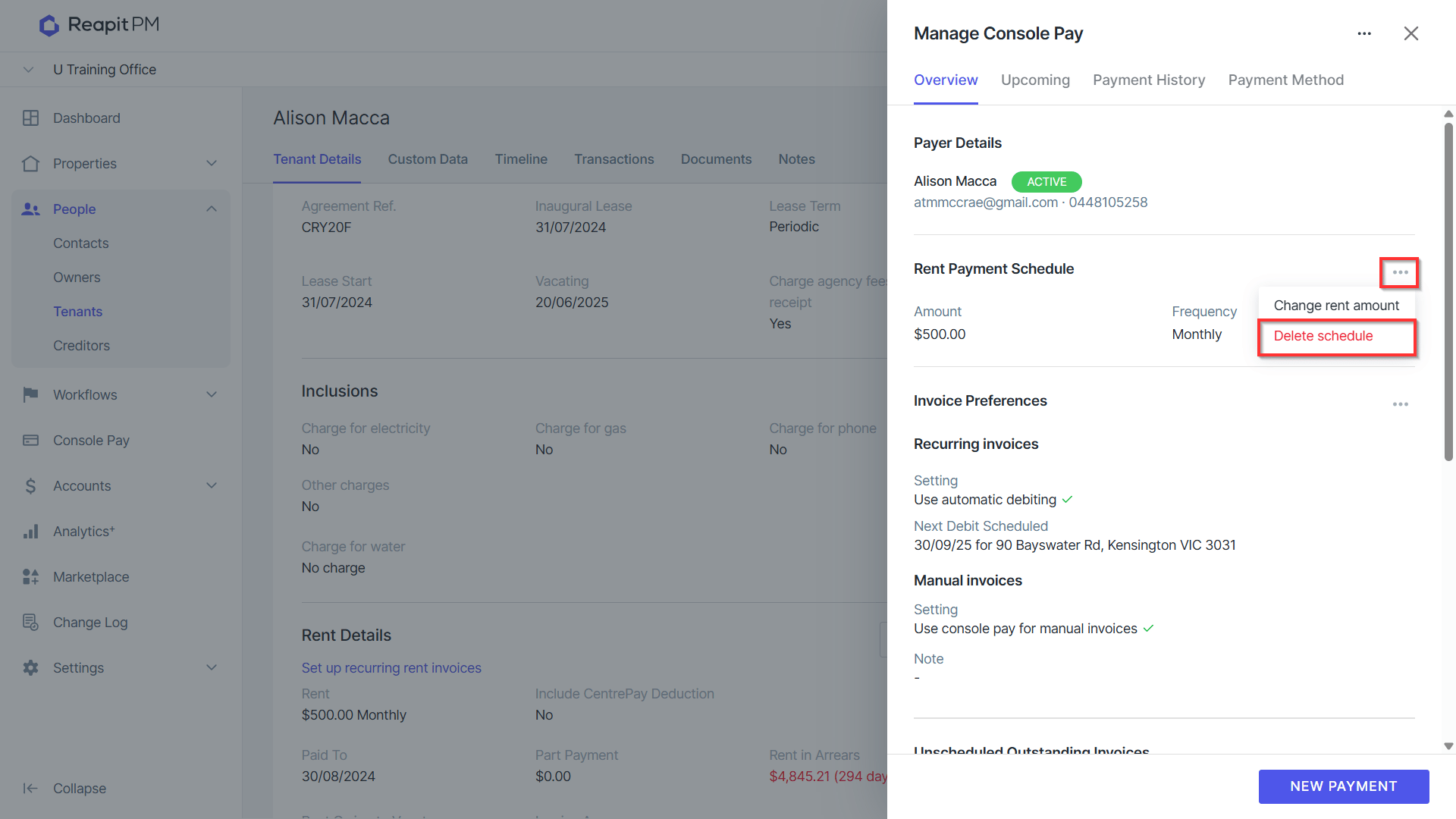Choose Change rent amount option
Screen dimensions: 1456x819
[x=1336, y=305]
